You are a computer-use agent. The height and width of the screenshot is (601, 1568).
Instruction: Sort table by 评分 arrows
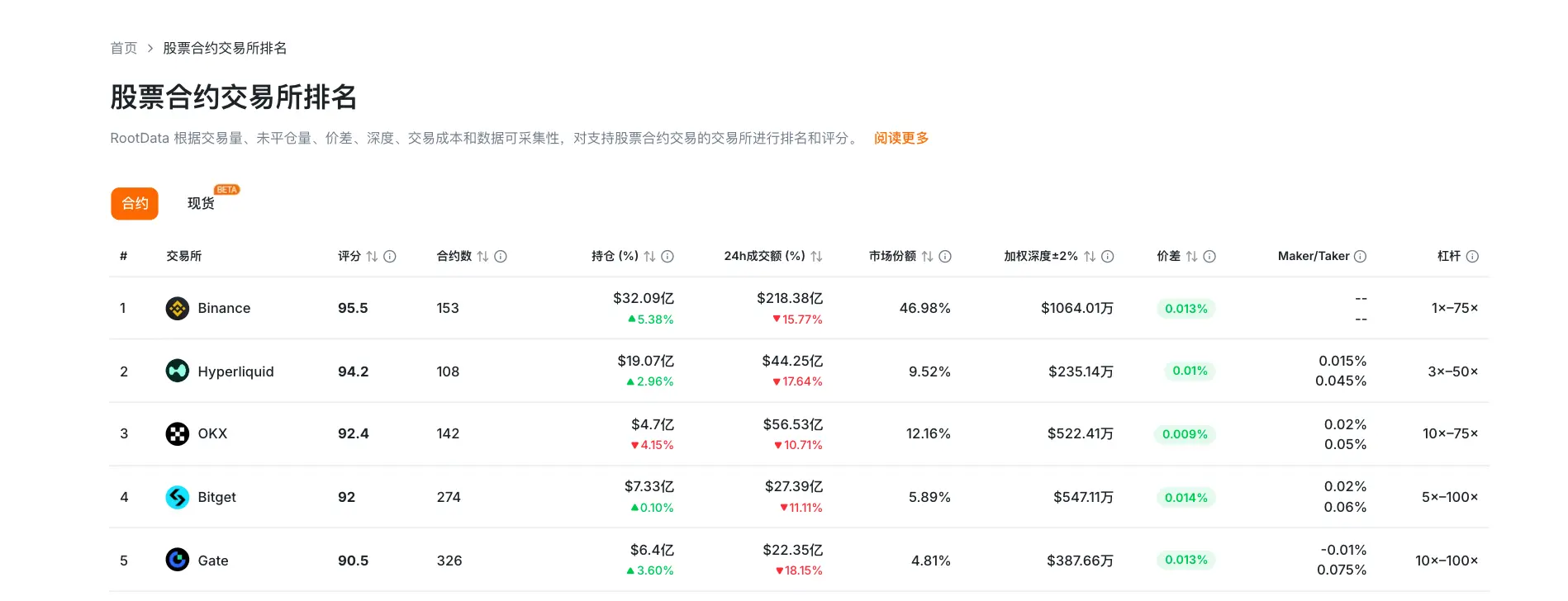[x=373, y=257]
